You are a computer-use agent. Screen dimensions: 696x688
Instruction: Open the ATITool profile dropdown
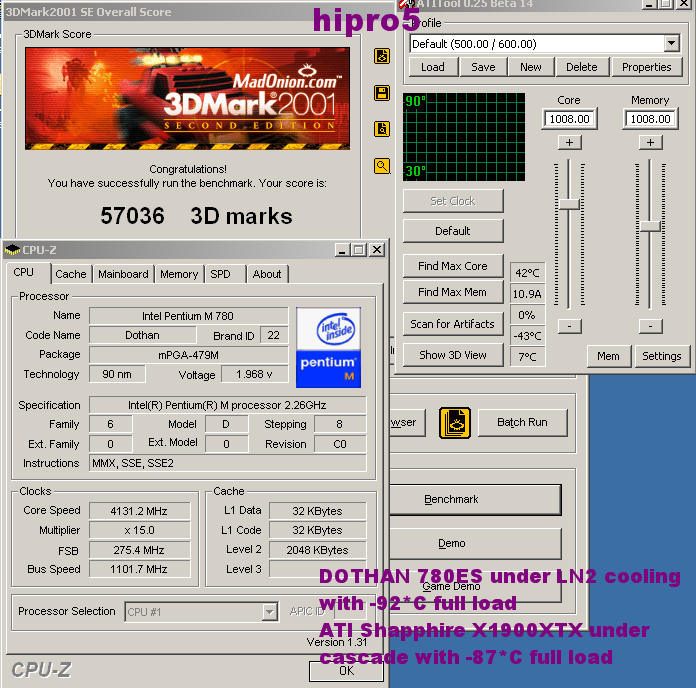tap(672, 43)
